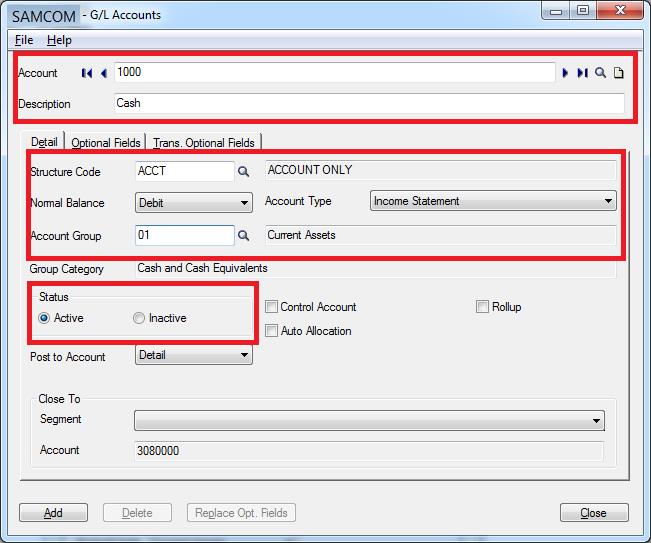The height and width of the screenshot is (543, 651).
Task: Jump to last account record arrow
Action: [x=582, y=73]
